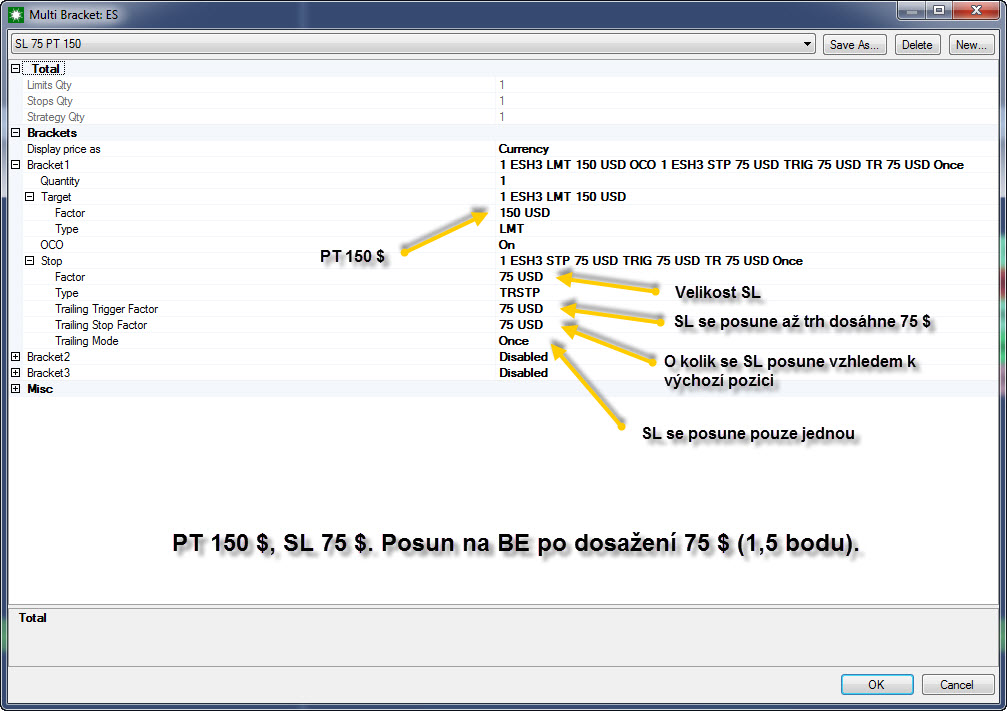Close the Multi Bracket window
This screenshot has width=1007, height=711.
coord(976,10)
